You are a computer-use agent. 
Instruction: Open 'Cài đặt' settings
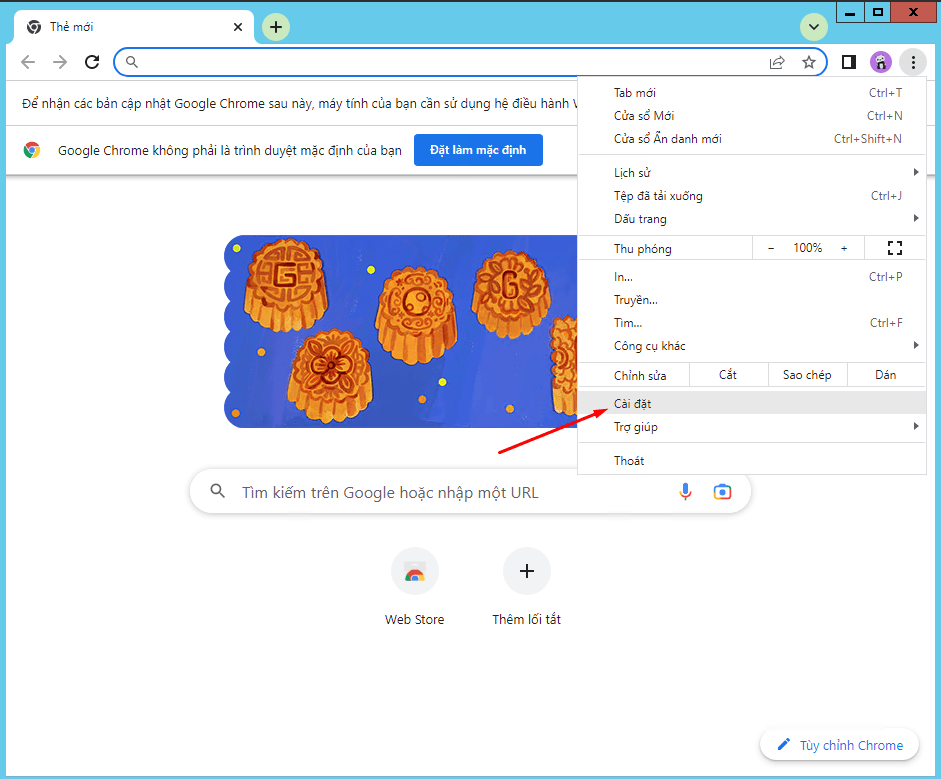[x=751, y=403]
